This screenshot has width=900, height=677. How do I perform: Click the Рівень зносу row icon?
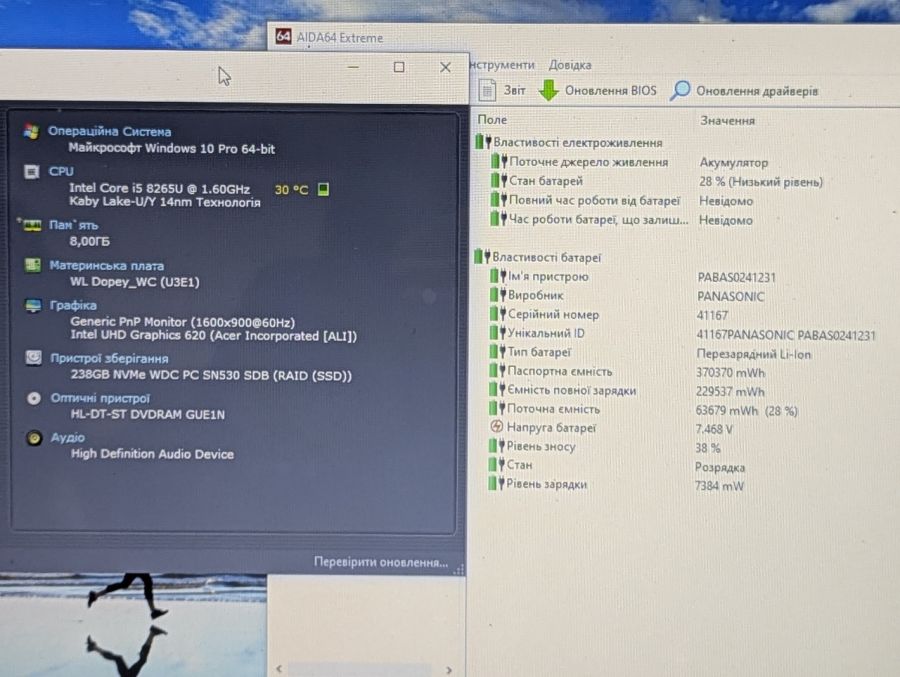496,446
